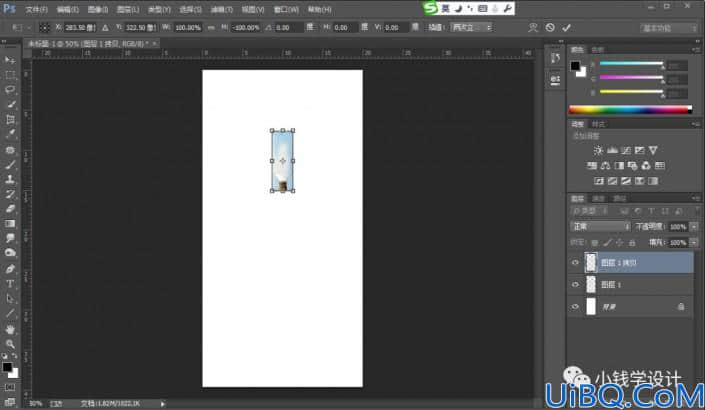The width and height of the screenshot is (705, 410).
Task: Select the Crop tool
Action: 10,119
